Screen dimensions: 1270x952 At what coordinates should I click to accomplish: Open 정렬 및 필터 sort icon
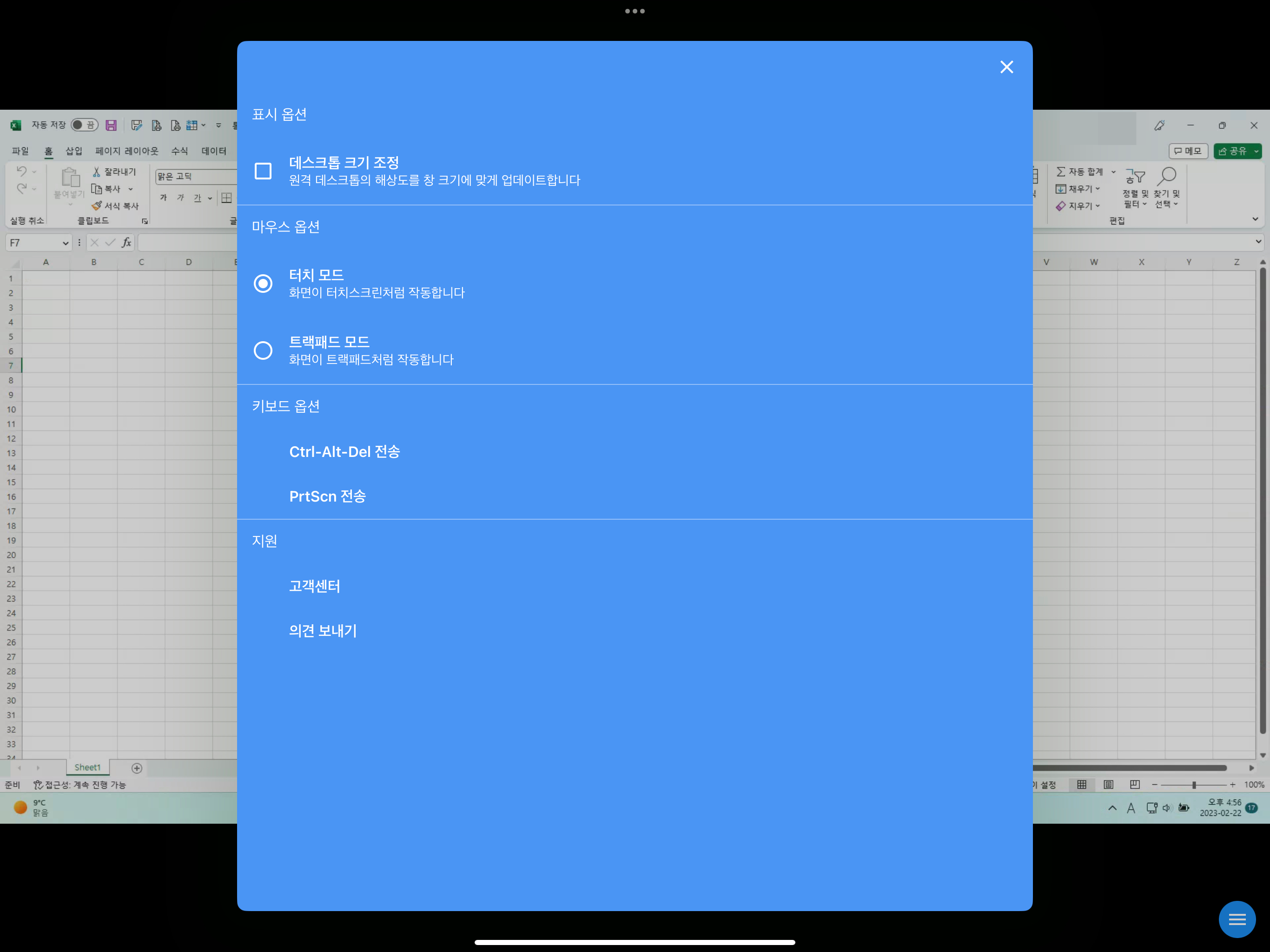1135,176
